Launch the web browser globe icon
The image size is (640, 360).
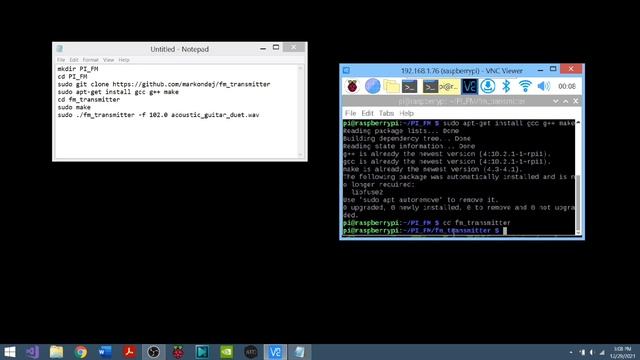coord(372,86)
